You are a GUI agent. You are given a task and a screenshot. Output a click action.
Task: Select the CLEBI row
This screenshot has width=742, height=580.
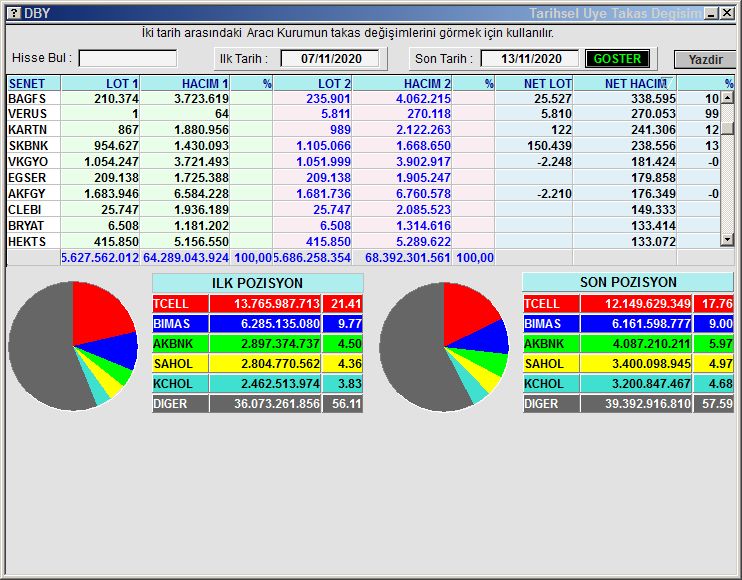363,210
